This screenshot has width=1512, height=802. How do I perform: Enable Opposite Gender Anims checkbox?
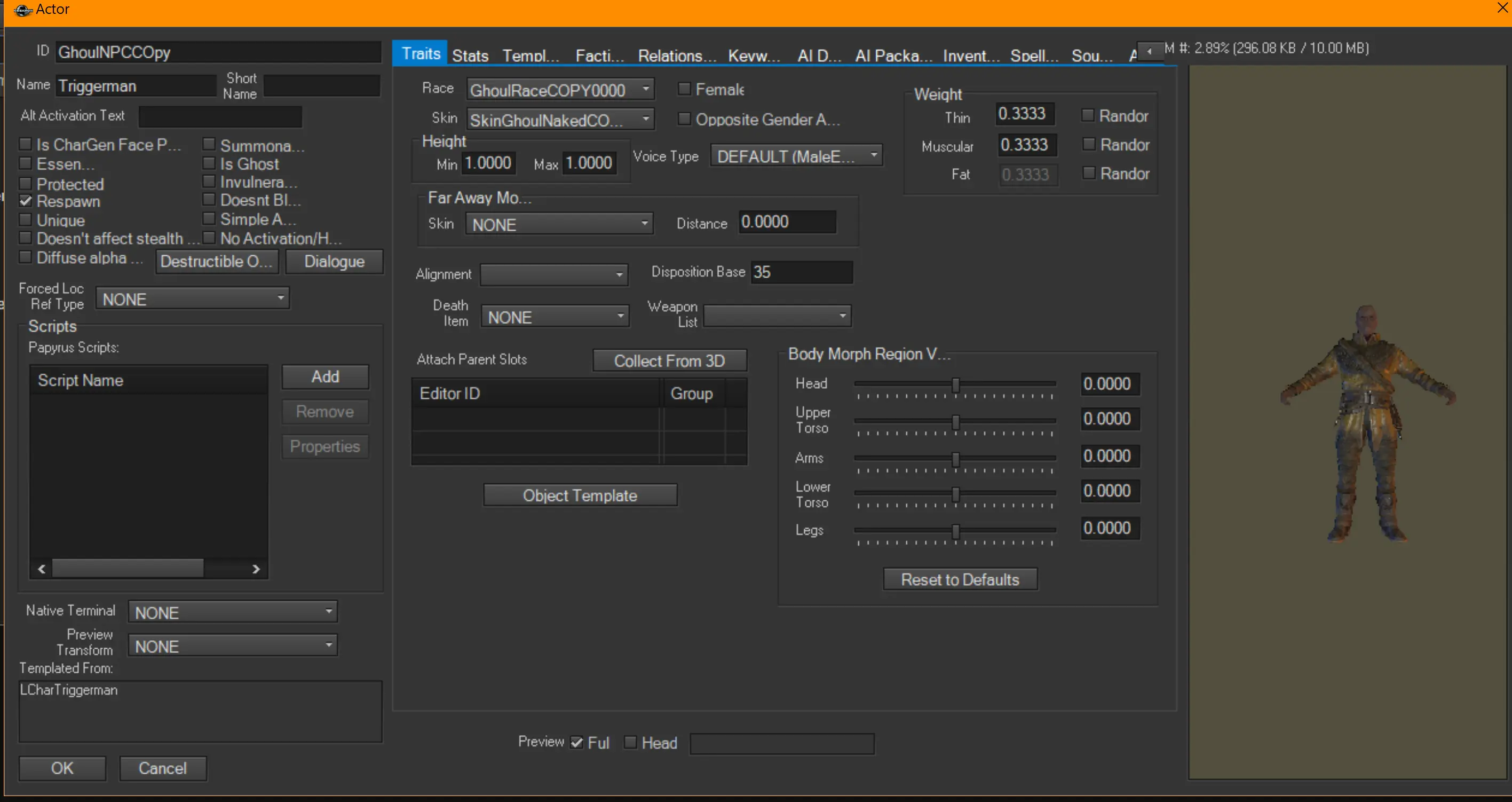pos(684,119)
